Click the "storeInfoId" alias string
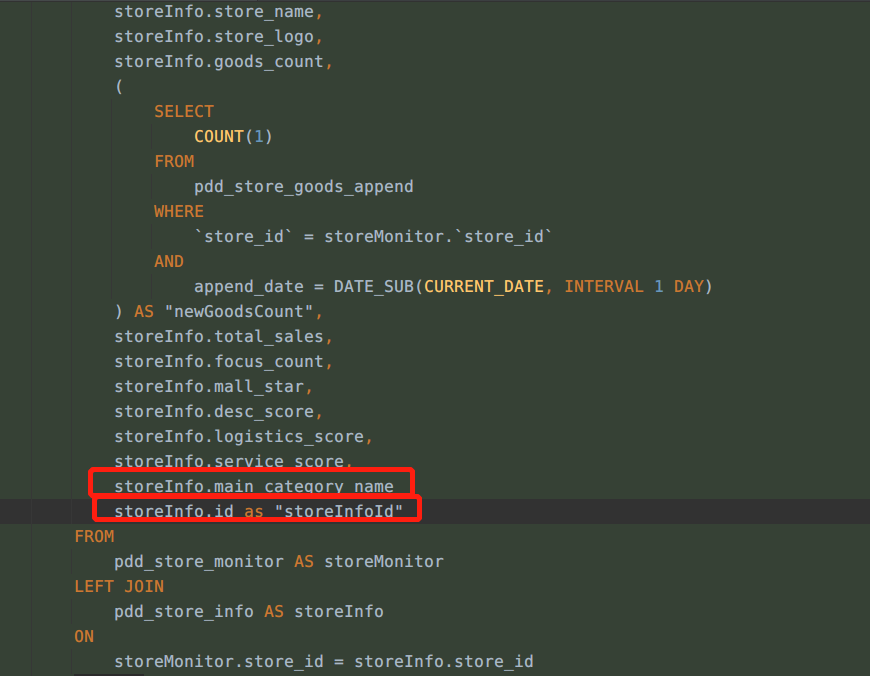870x676 pixels. point(339,511)
